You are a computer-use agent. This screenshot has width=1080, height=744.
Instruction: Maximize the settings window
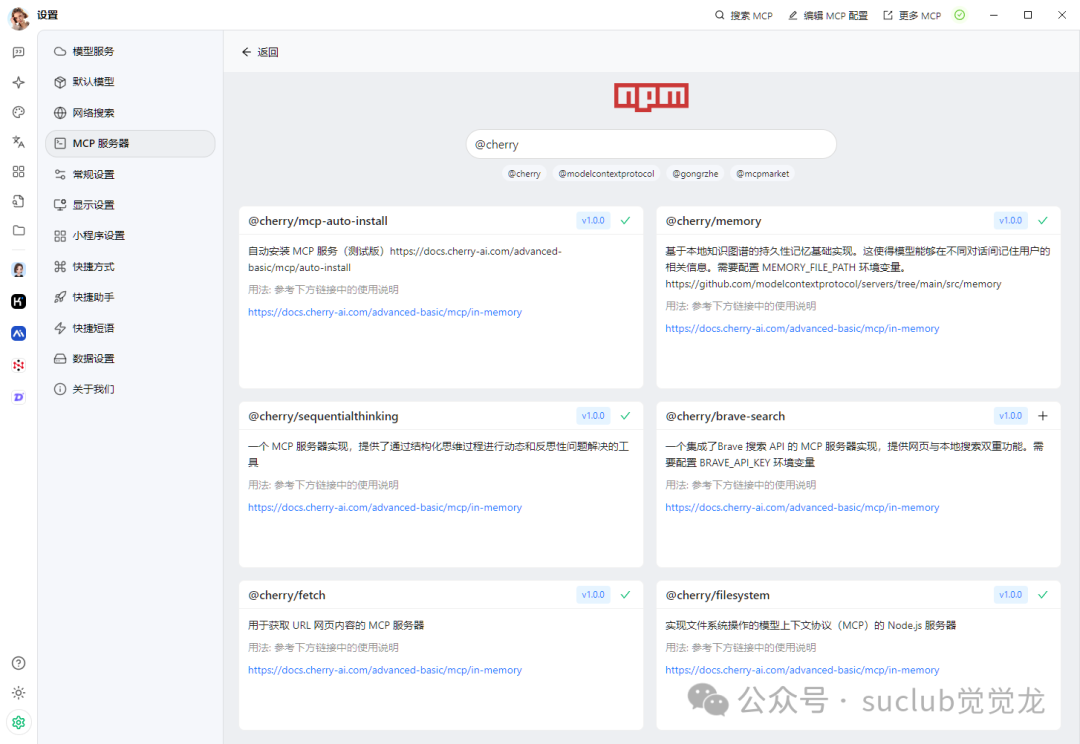tap(1028, 15)
